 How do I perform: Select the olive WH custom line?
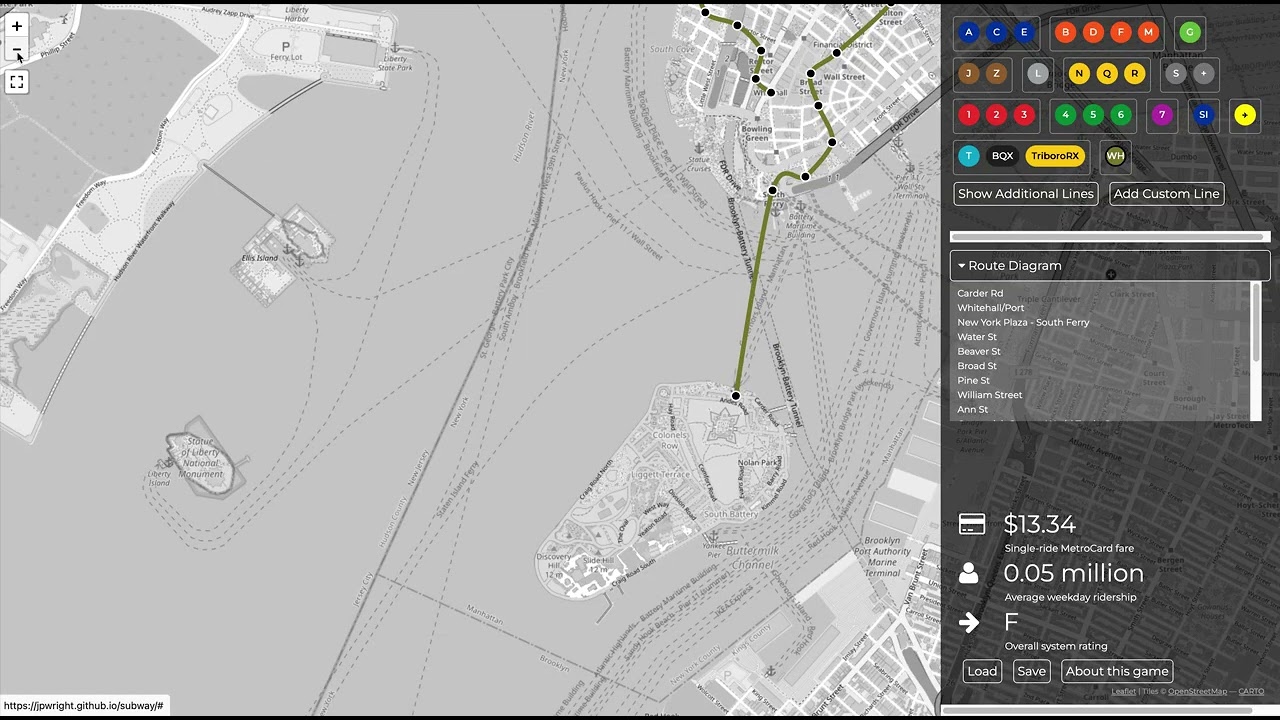click(x=1115, y=156)
